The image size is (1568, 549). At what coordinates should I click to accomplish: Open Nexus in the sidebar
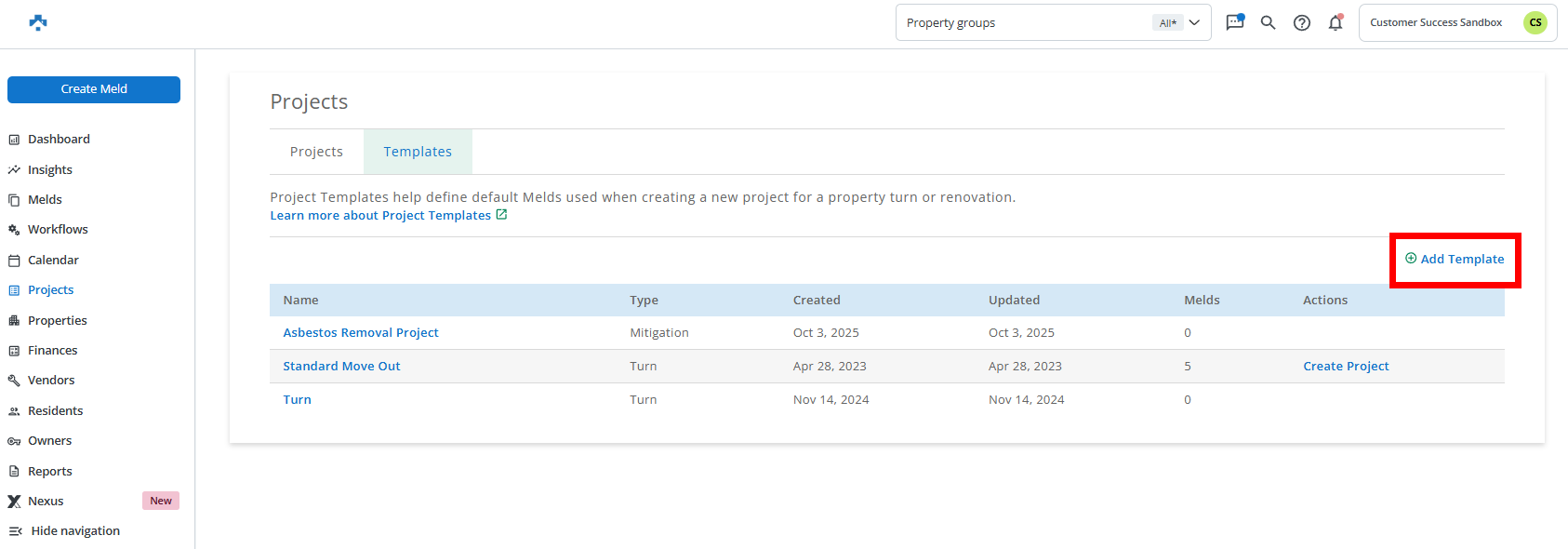(46, 501)
